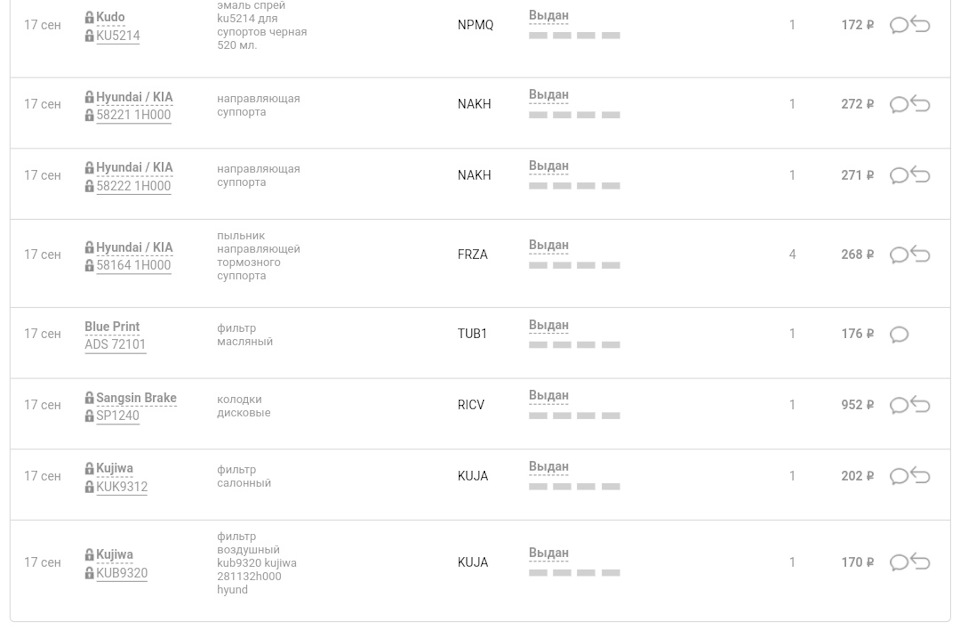Expand Выдан status for NPMQ order
The image size is (960, 630).
coord(549,15)
